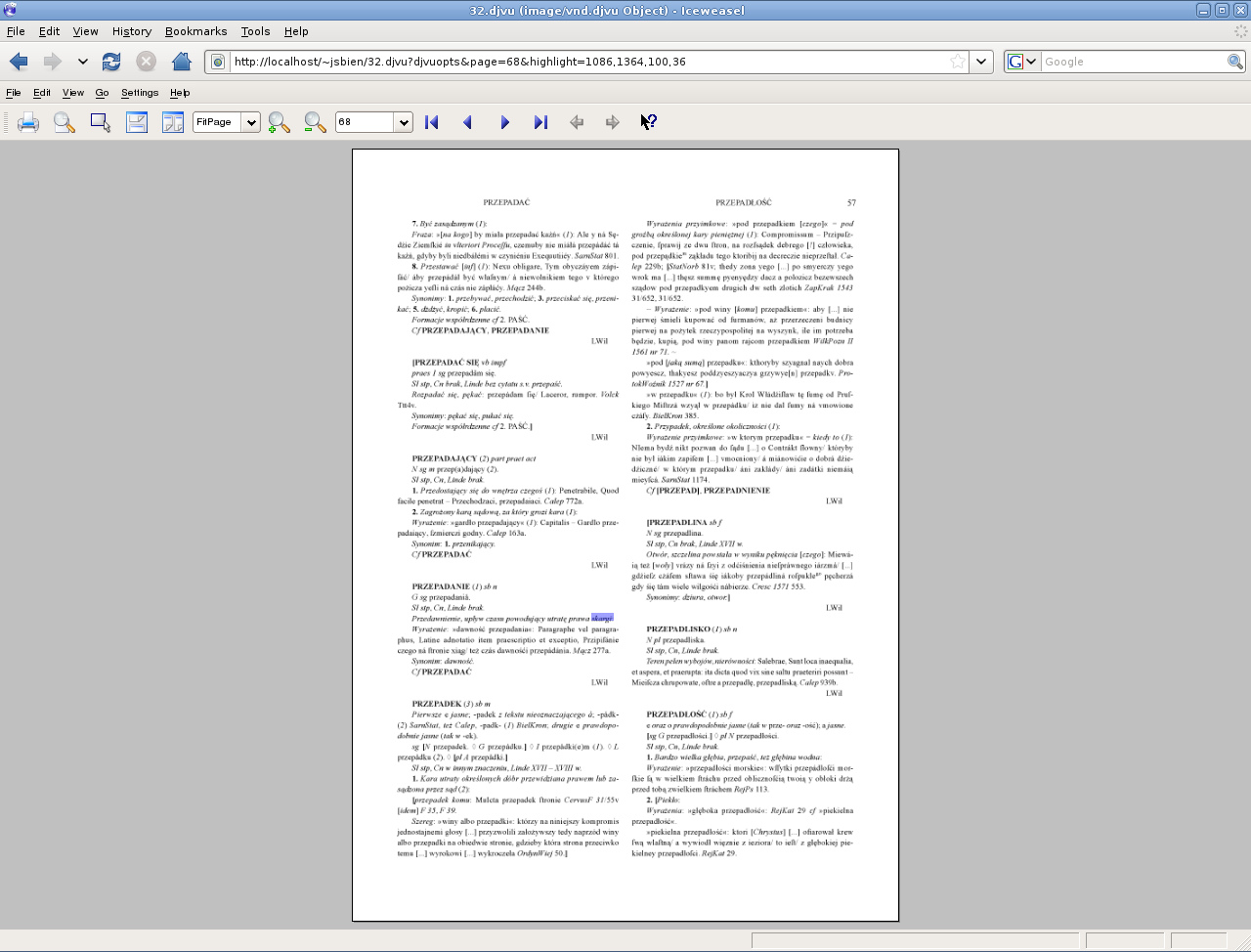Click the PRZEPADLISKO entry heading

click(x=691, y=629)
